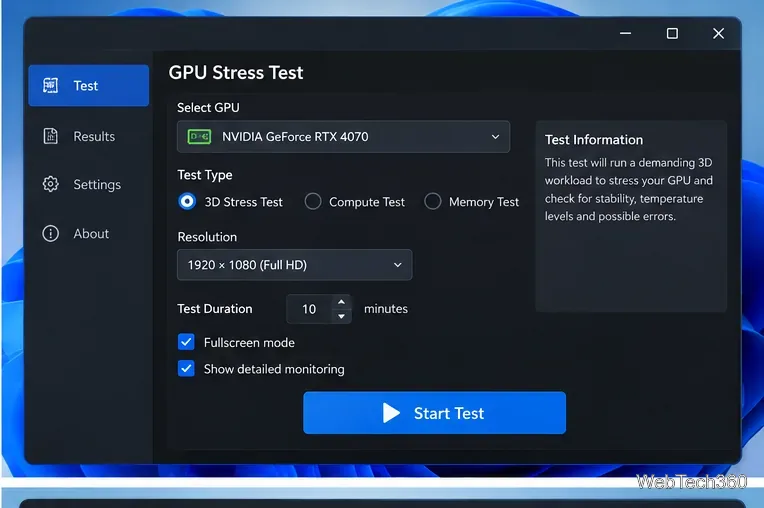764x508 pixels.
Task: Click the Test Type label
Action: tap(205, 175)
